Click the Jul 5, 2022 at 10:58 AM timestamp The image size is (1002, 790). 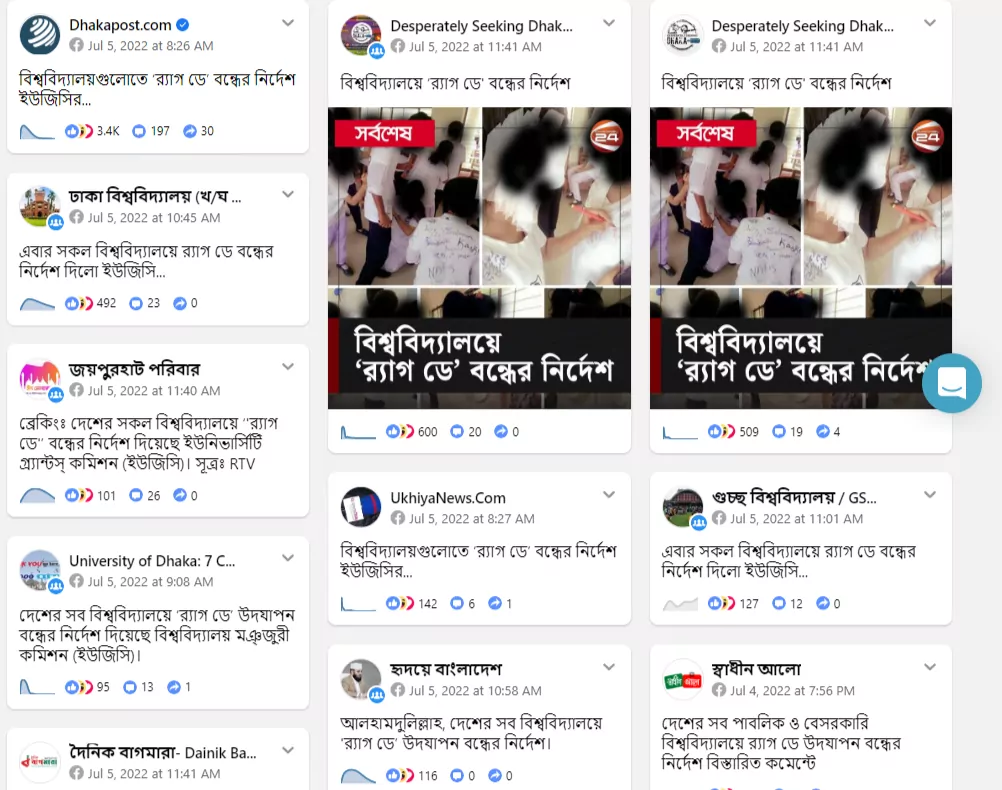[475, 690]
